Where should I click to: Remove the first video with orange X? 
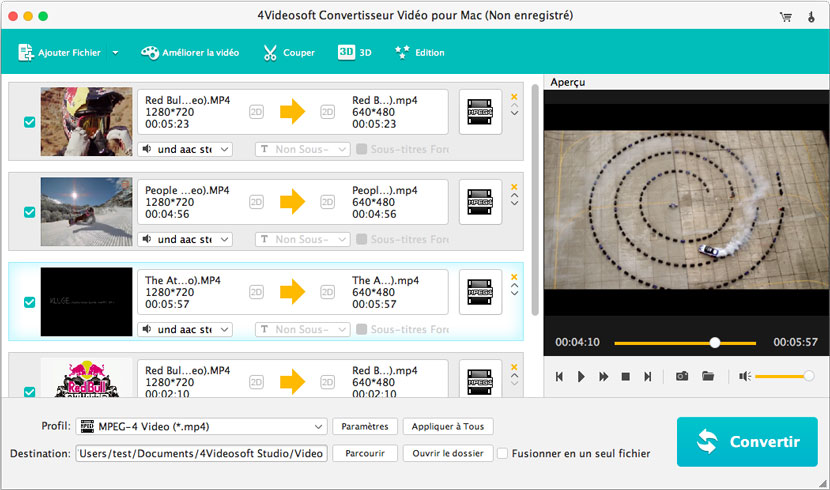click(514, 97)
